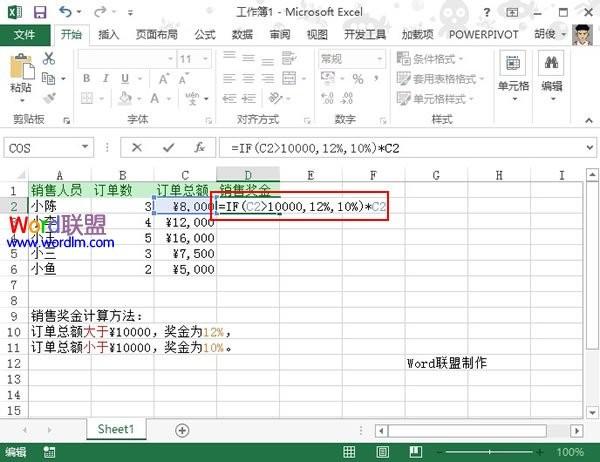This screenshot has width=600, height=462.
Task: Add a new sheet with plus icon
Action: (182, 430)
